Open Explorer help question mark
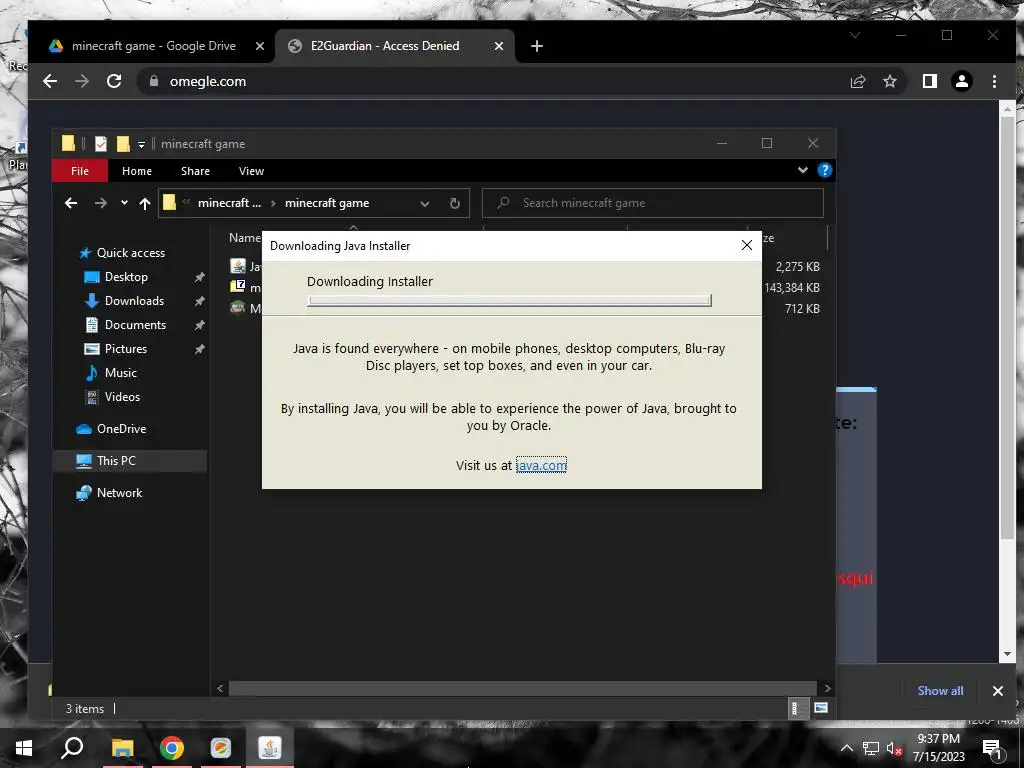 pyautogui.click(x=824, y=170)
